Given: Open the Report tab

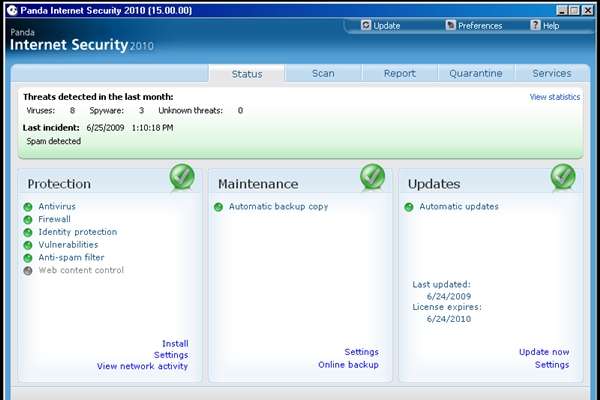Looking at the screenshot, I should tap(399, 73).
